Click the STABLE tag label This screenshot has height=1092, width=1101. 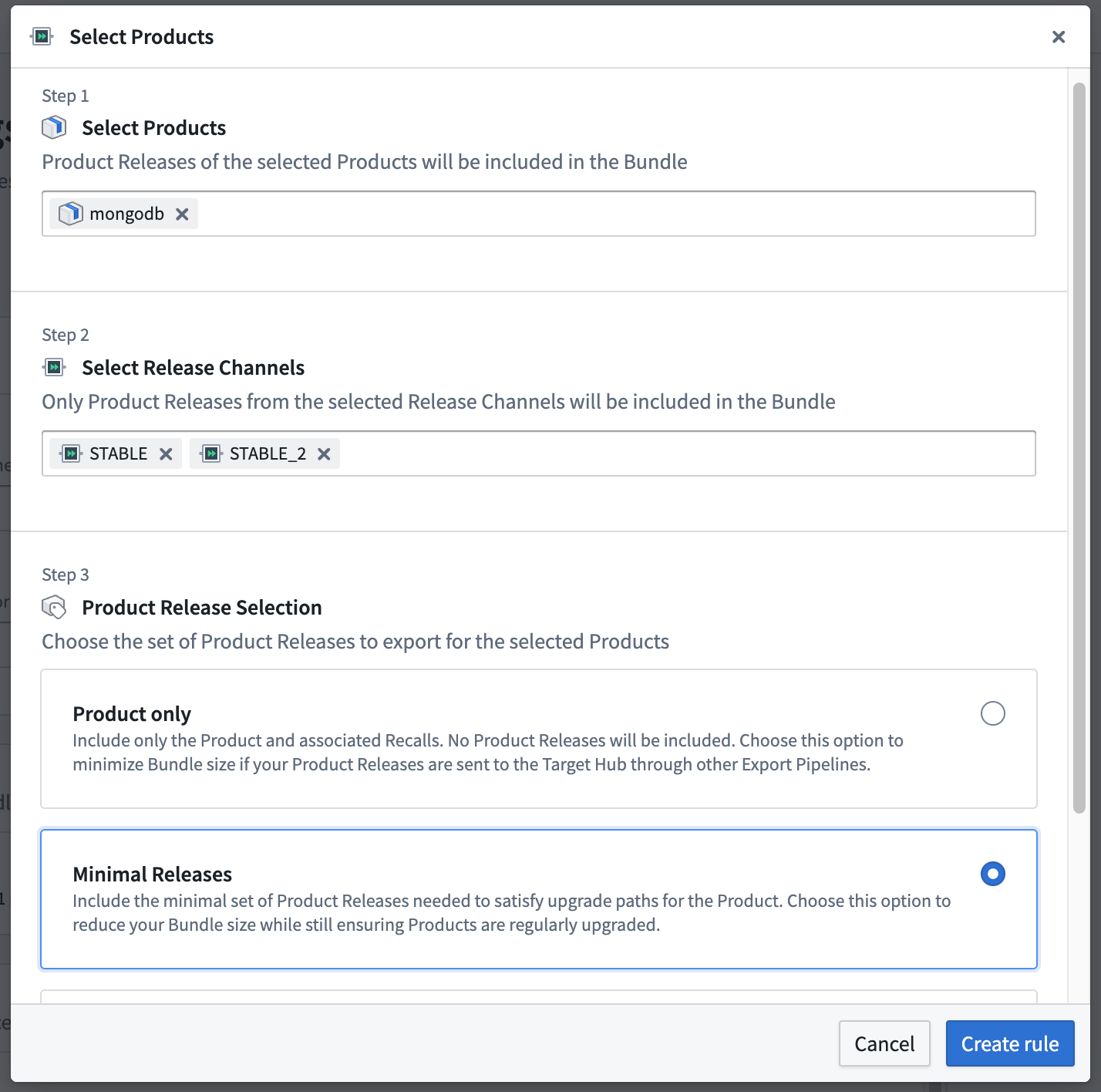click(118, 453)
